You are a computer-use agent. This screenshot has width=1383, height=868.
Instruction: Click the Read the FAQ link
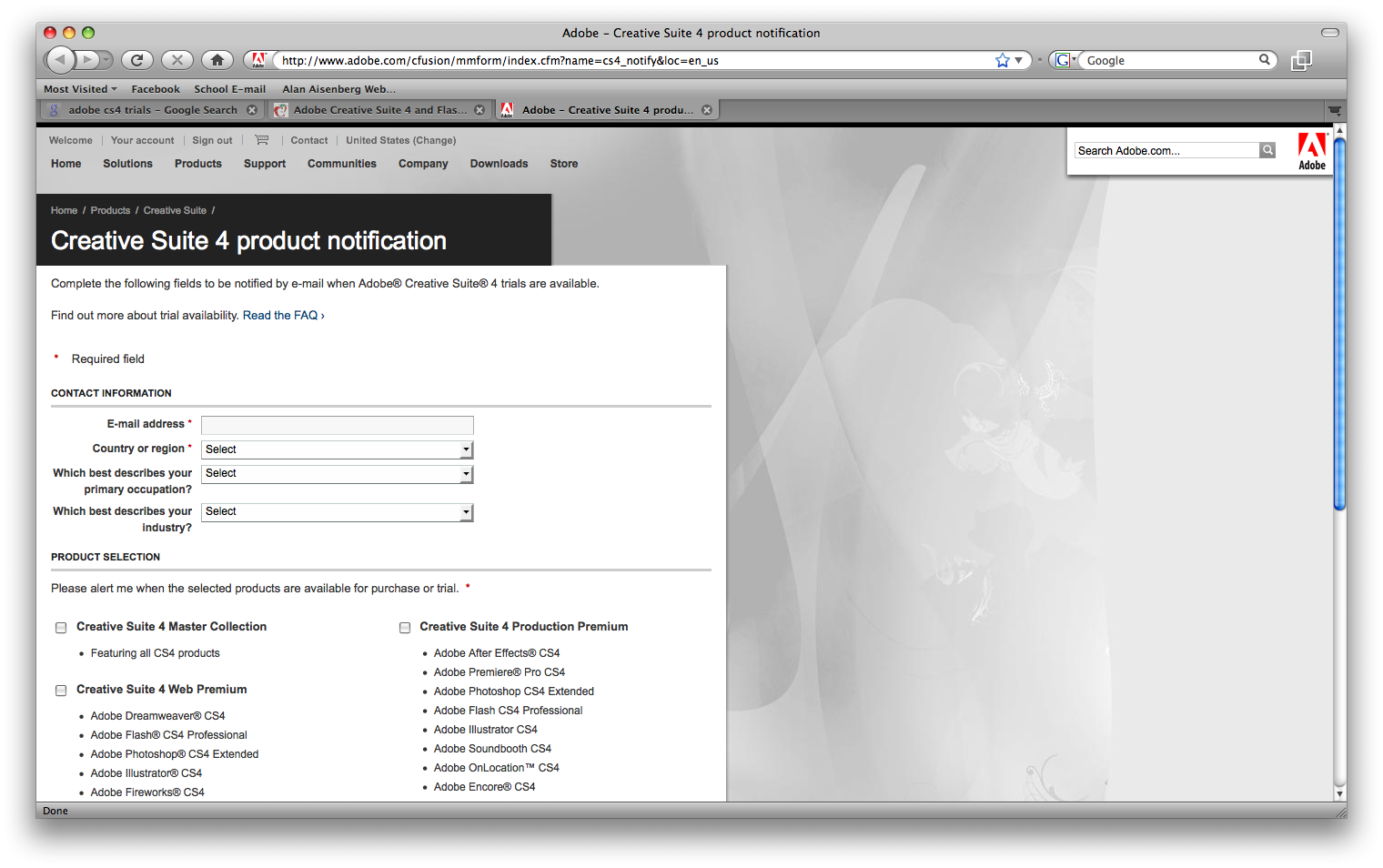(283, 316)
